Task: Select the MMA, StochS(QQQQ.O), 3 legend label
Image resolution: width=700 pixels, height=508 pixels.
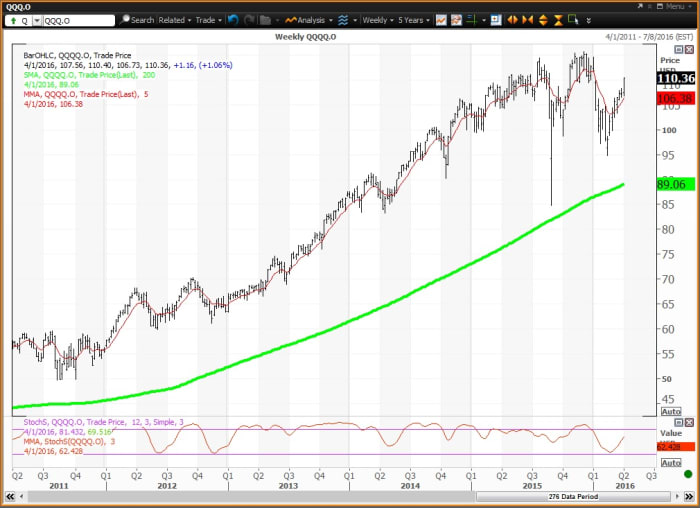Action: point(69,441)
